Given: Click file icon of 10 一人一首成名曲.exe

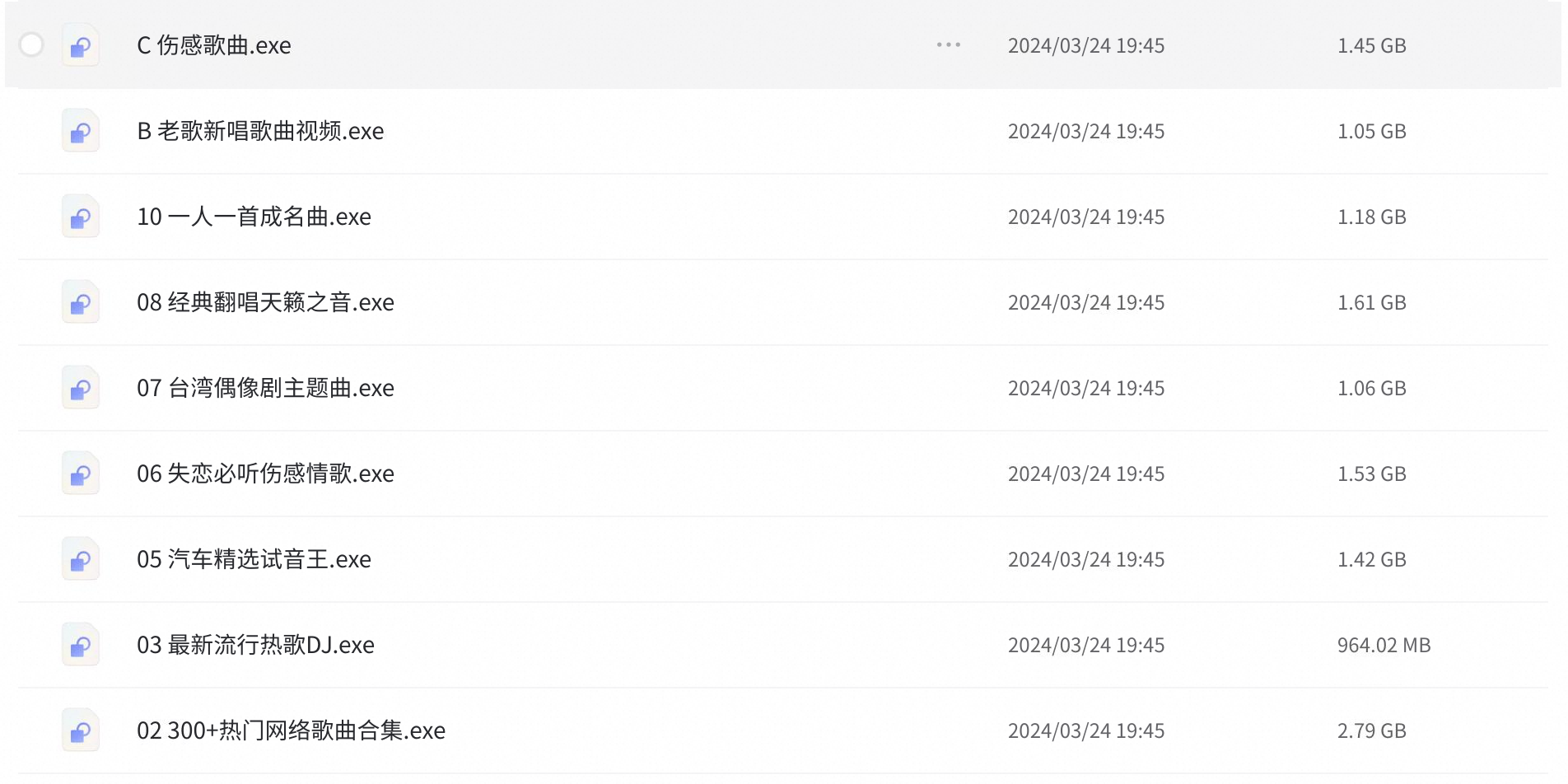Looking at the screenshot, I should point(81,217).
